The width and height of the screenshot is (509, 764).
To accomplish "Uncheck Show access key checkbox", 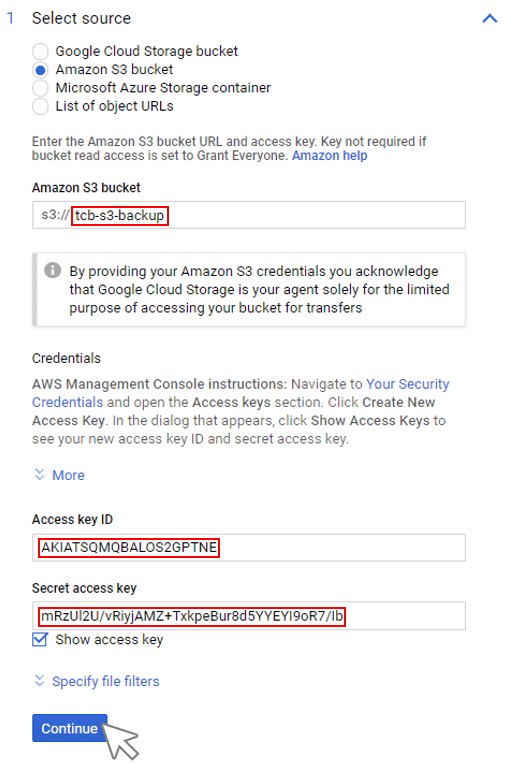I will coord(40,639).
